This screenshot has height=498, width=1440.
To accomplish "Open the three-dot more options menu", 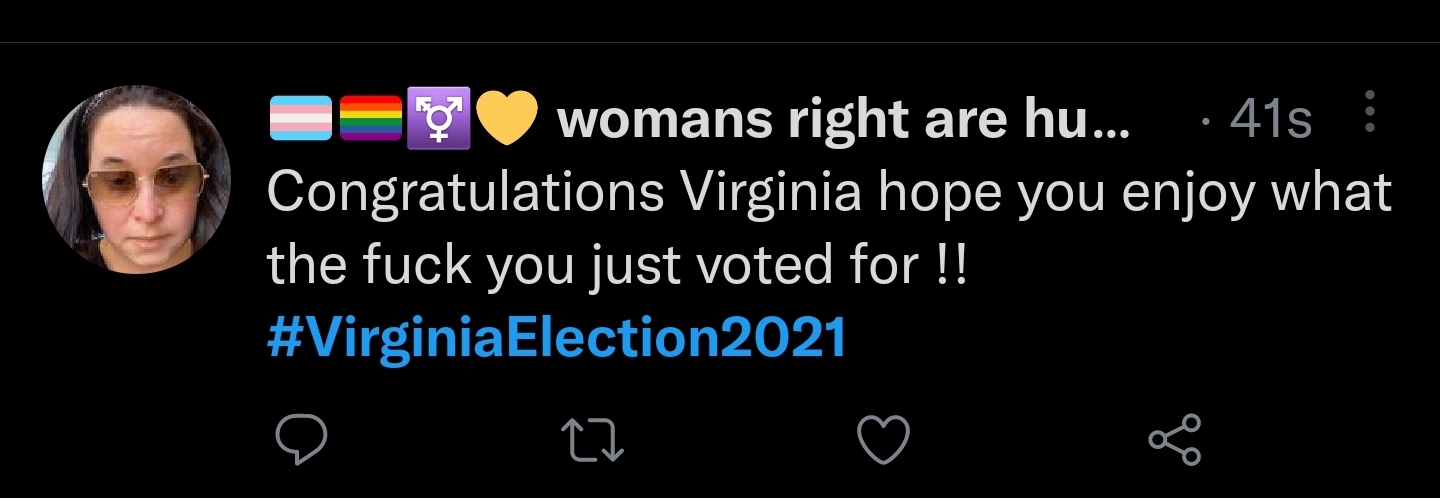I will 1370,111.
